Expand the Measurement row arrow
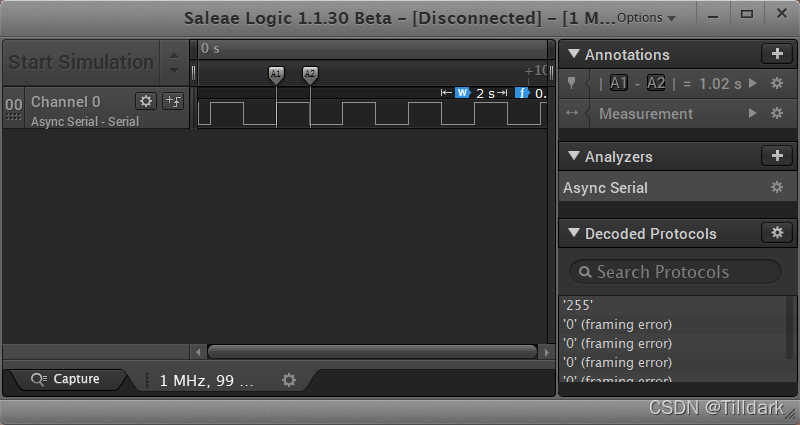The width and height of the screenshot is (800, 425). point(753,113)
